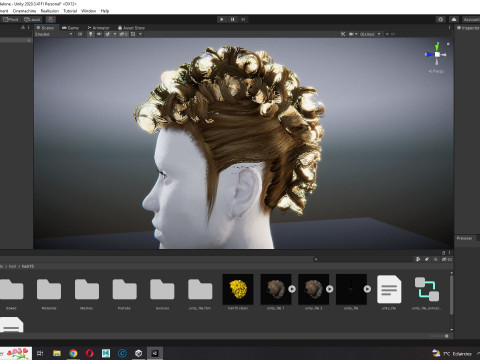Open the Materials folder
Viewport: 480px width, 360px height.
49,289
